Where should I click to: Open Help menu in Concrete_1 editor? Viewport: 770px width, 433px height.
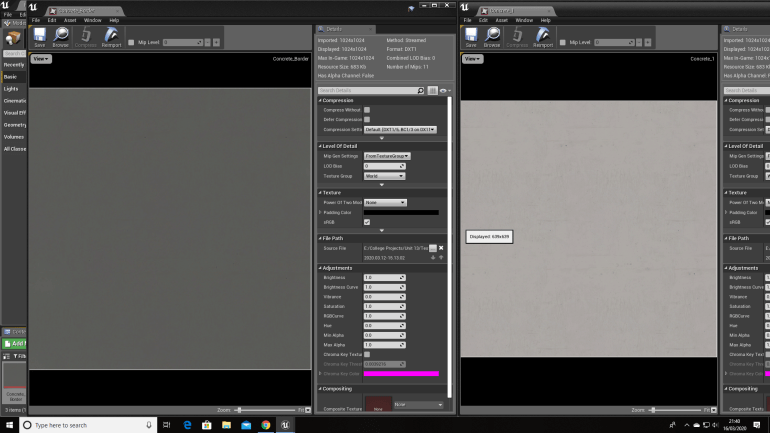click(546, 20)
